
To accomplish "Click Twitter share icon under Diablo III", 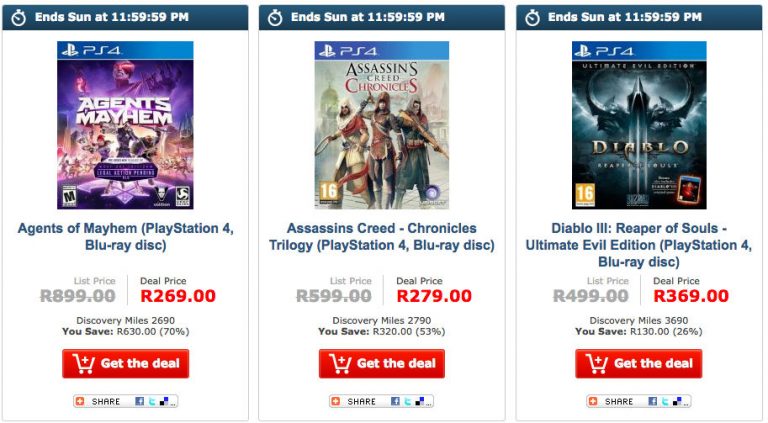I will [666, 401].
